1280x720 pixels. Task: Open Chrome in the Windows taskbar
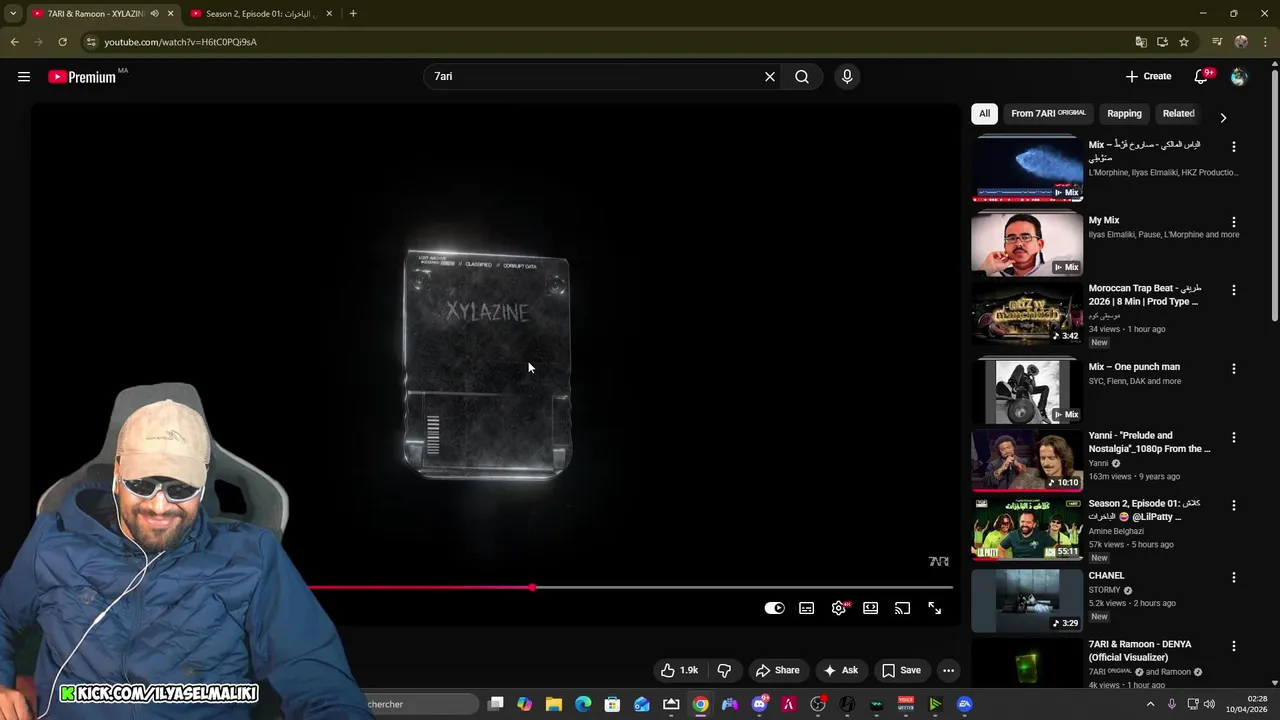(701, 704)
